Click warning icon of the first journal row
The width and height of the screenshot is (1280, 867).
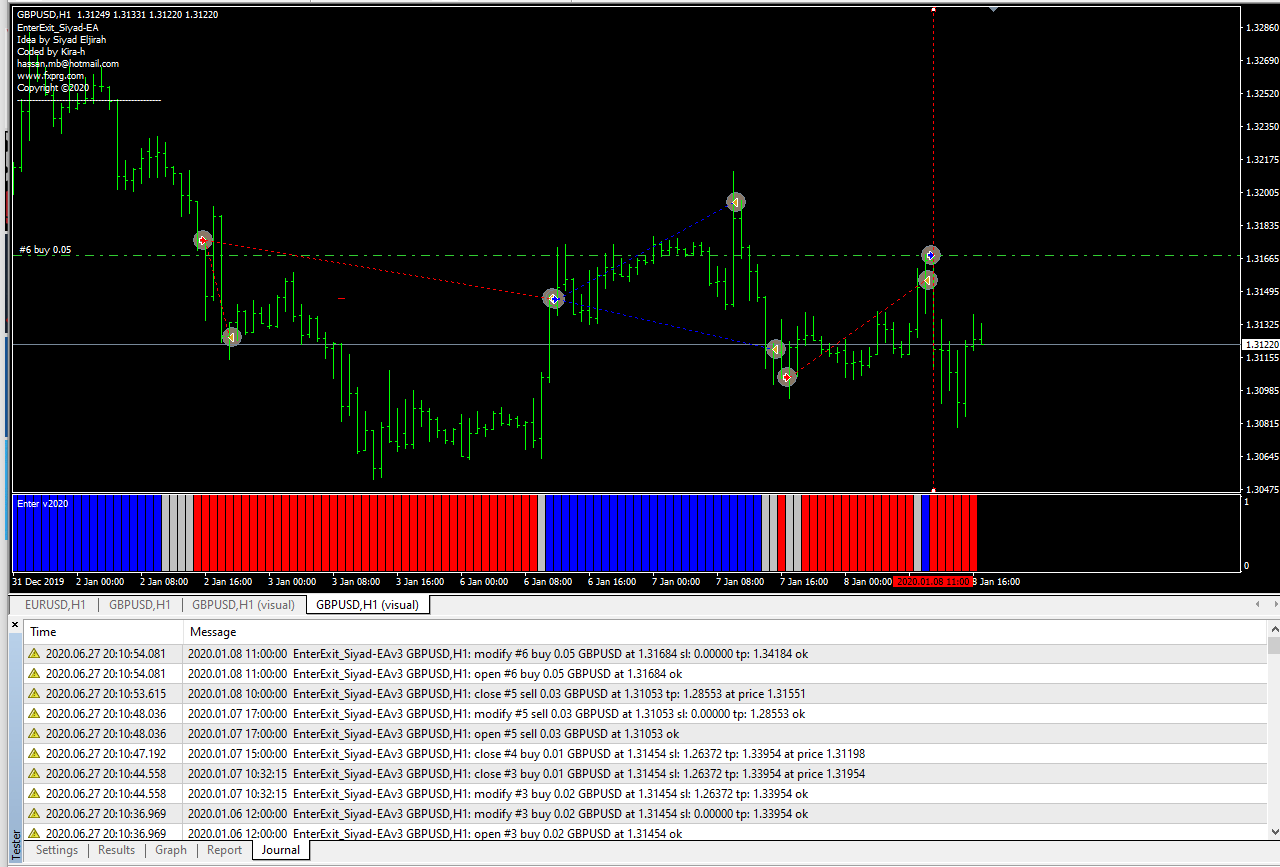click(x=34, y=654)
